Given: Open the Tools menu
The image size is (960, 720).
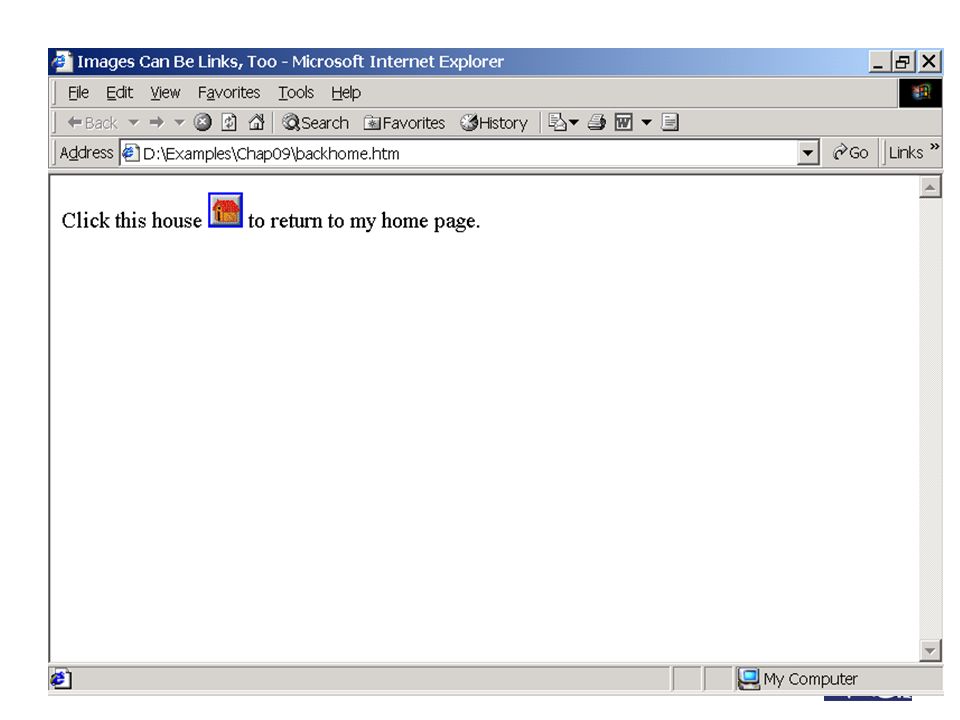Looking at the screenshot, I should point(296,92).
